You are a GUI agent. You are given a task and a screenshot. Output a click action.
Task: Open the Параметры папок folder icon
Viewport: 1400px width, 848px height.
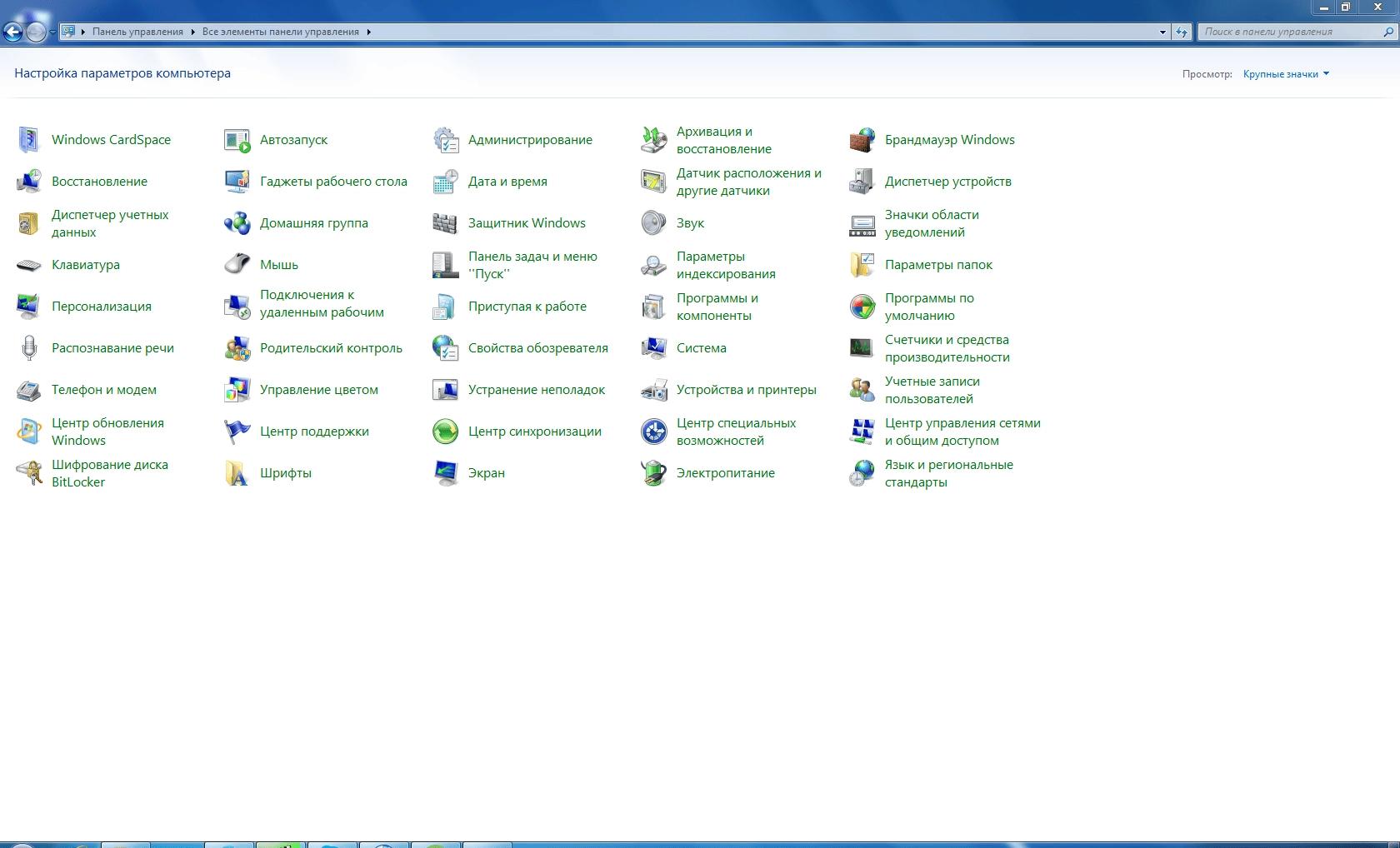pos(862,265)
